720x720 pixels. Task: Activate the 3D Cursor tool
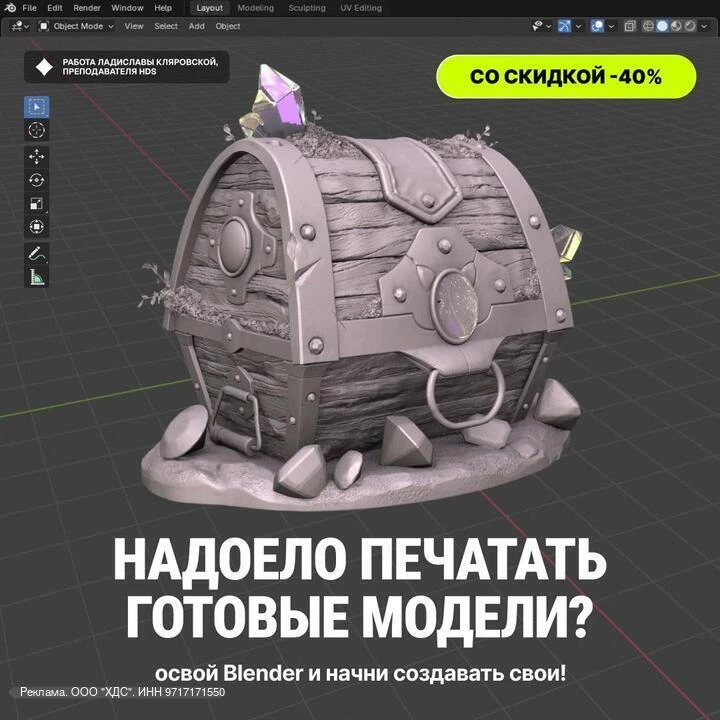point(36,130)
